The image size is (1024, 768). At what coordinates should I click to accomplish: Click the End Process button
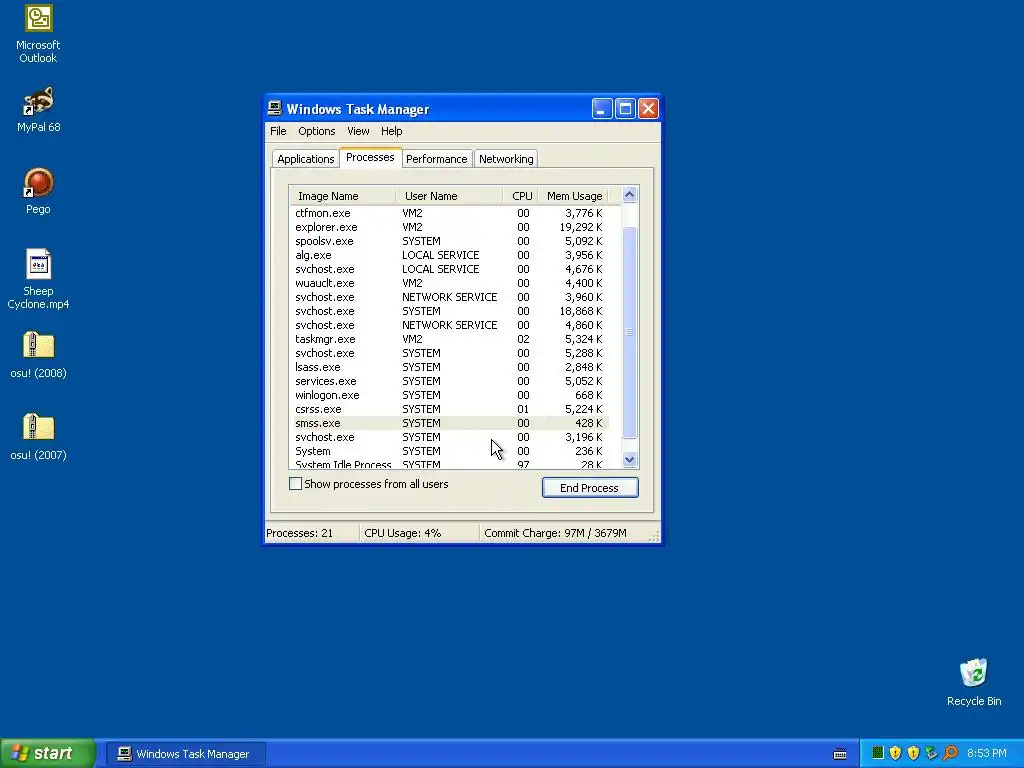click(x=590, y=488)
